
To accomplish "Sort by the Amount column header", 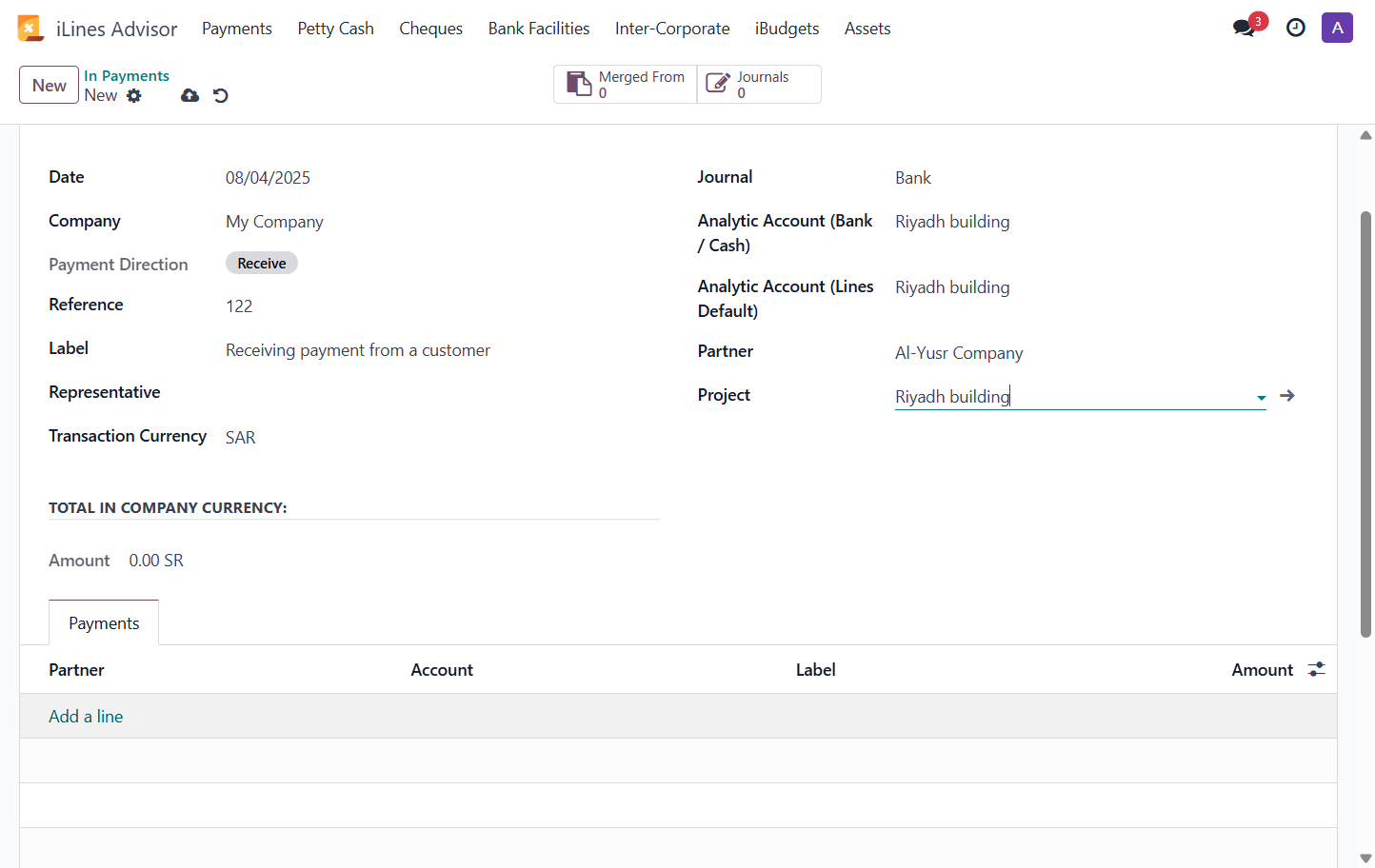I will coord(1263,670).
